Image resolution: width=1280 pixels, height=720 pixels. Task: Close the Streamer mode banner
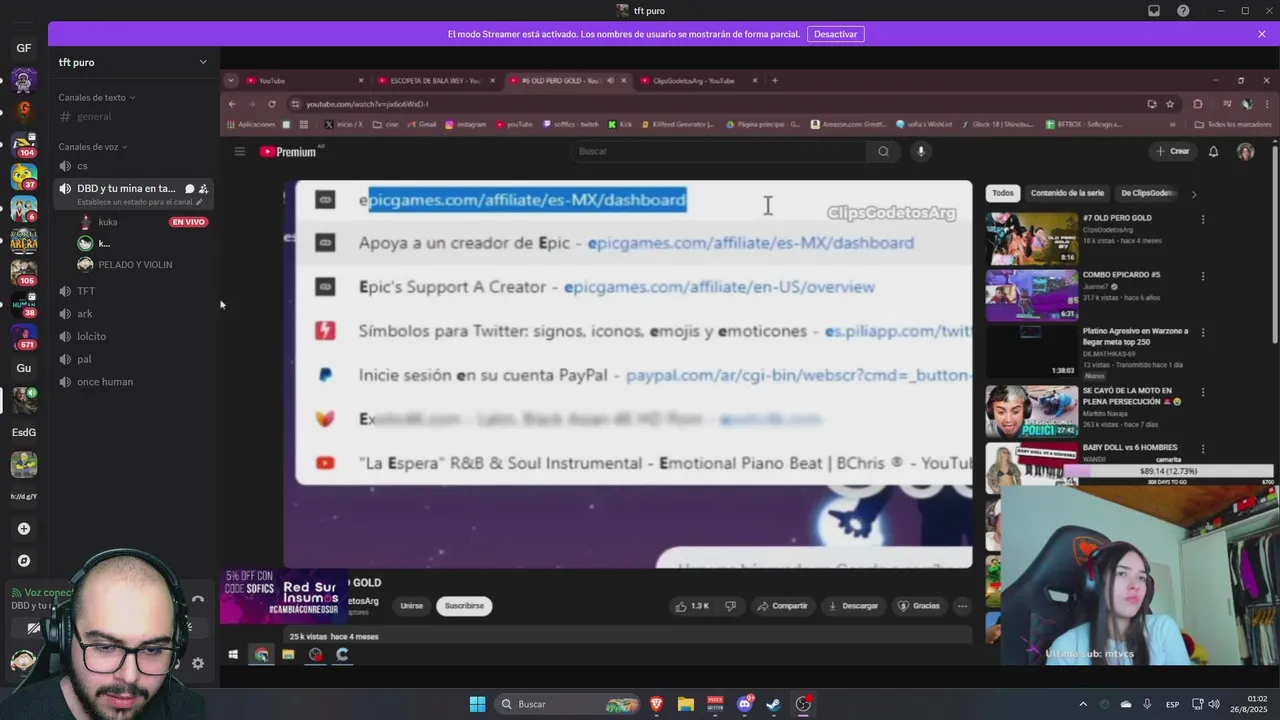coord(1262,34)
